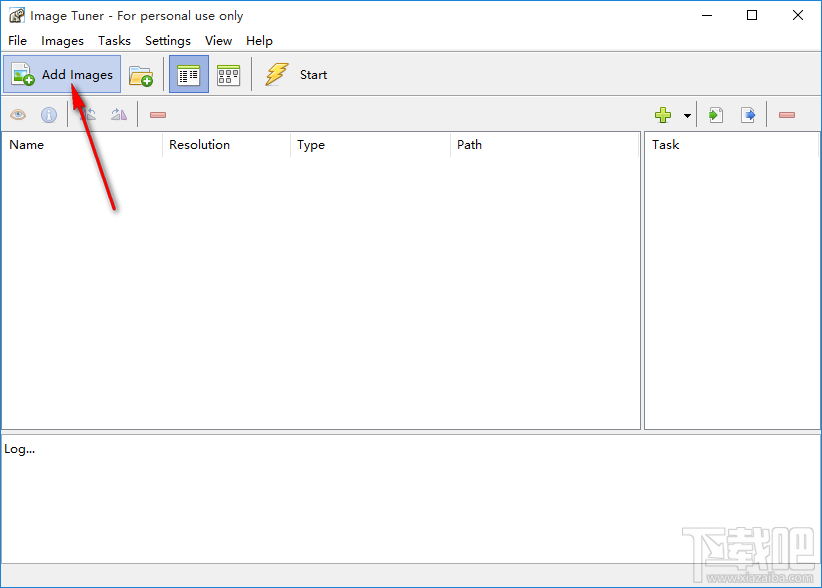Click the Add Images button
The image size is (822, 588).
[62, 74]
